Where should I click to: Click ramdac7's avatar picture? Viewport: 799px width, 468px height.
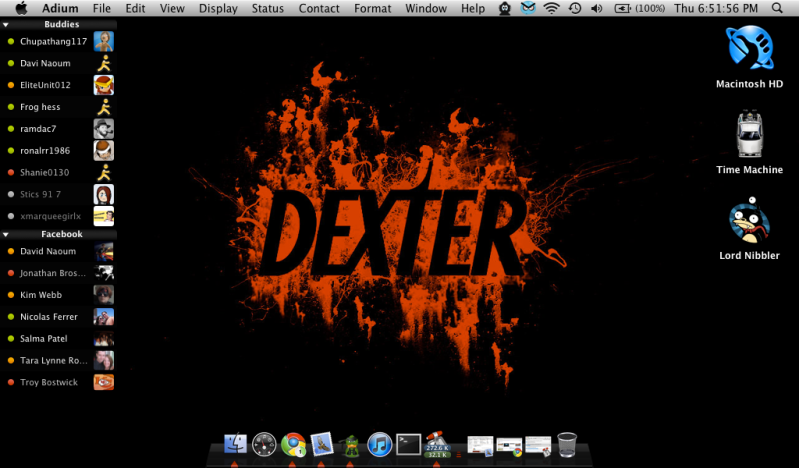[103, 129]
